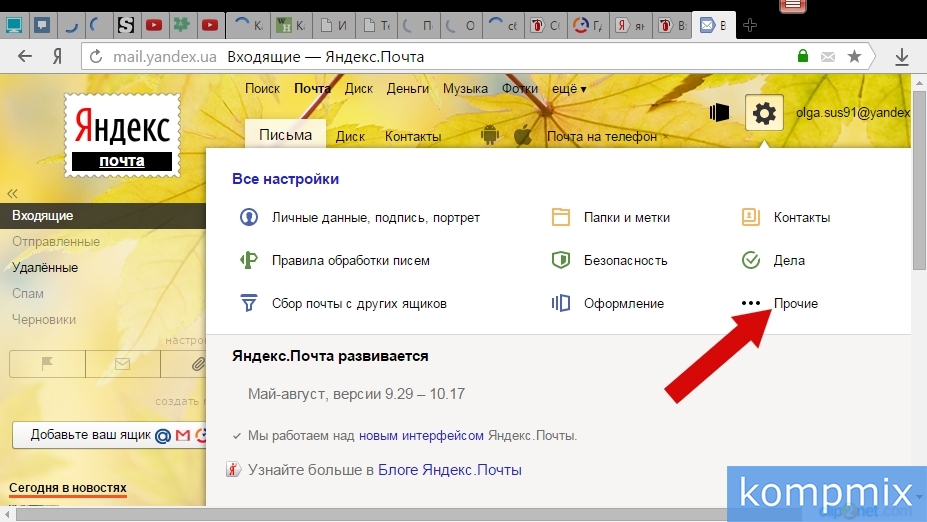
Task: Select the Входящие folder
Action: (x=43, y=216)
